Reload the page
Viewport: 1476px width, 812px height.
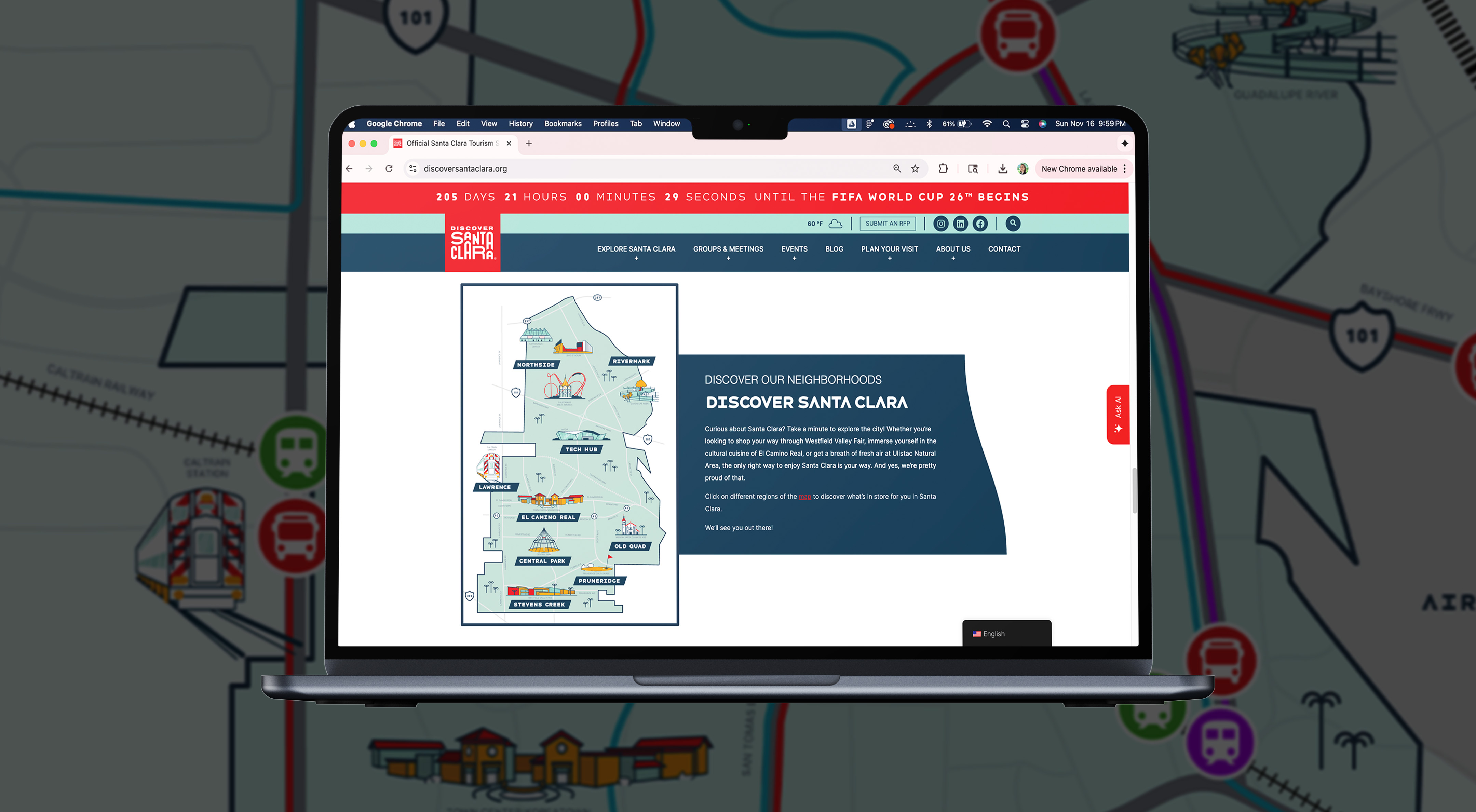[389, 168]
